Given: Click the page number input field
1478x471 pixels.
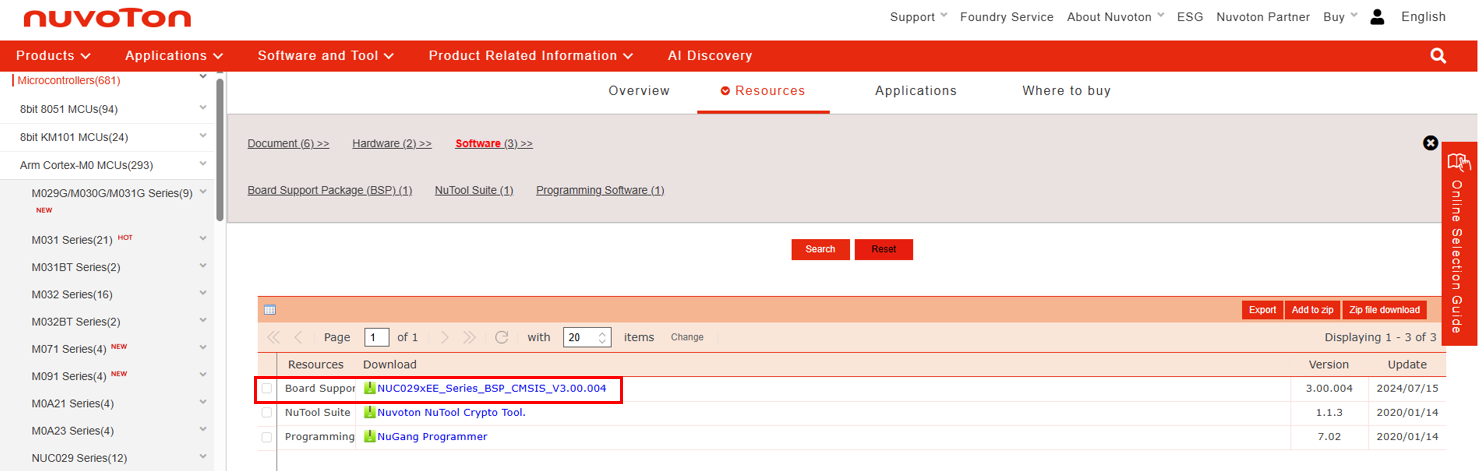Looking at the screenshot, I should (377, 337).
